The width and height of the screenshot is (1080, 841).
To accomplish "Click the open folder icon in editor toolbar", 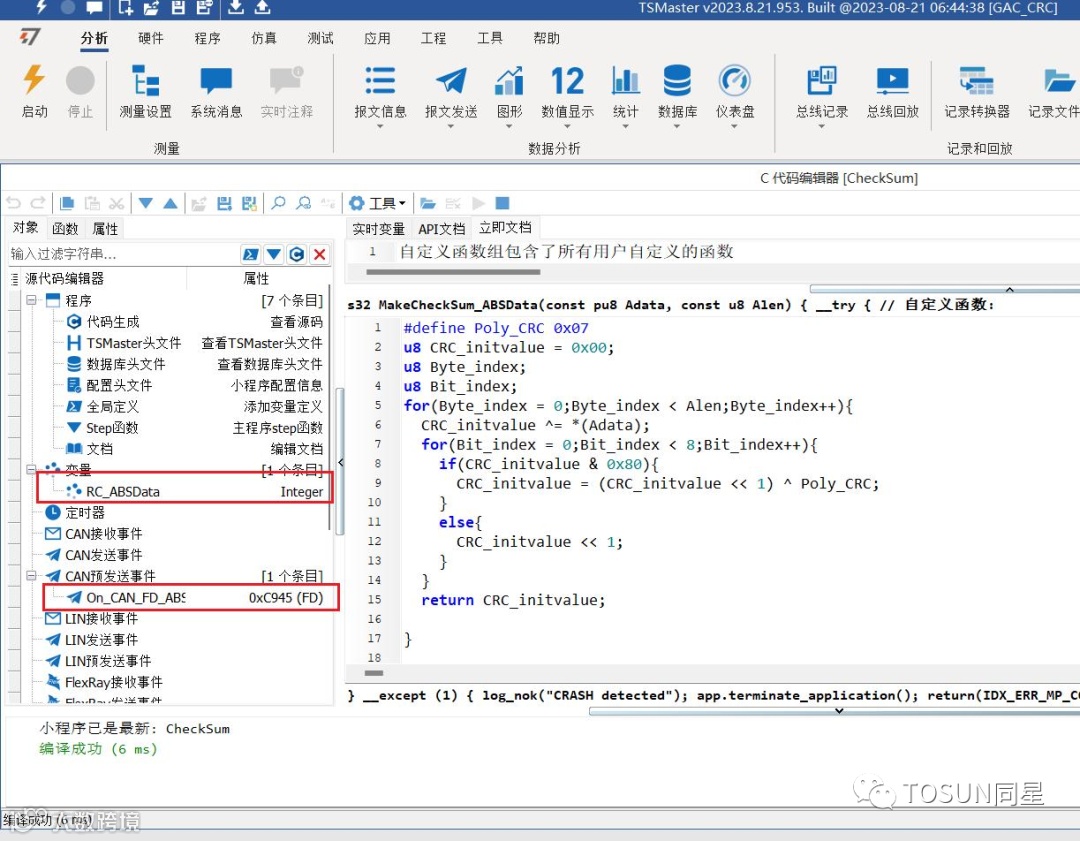I will (x=428, y=203).
